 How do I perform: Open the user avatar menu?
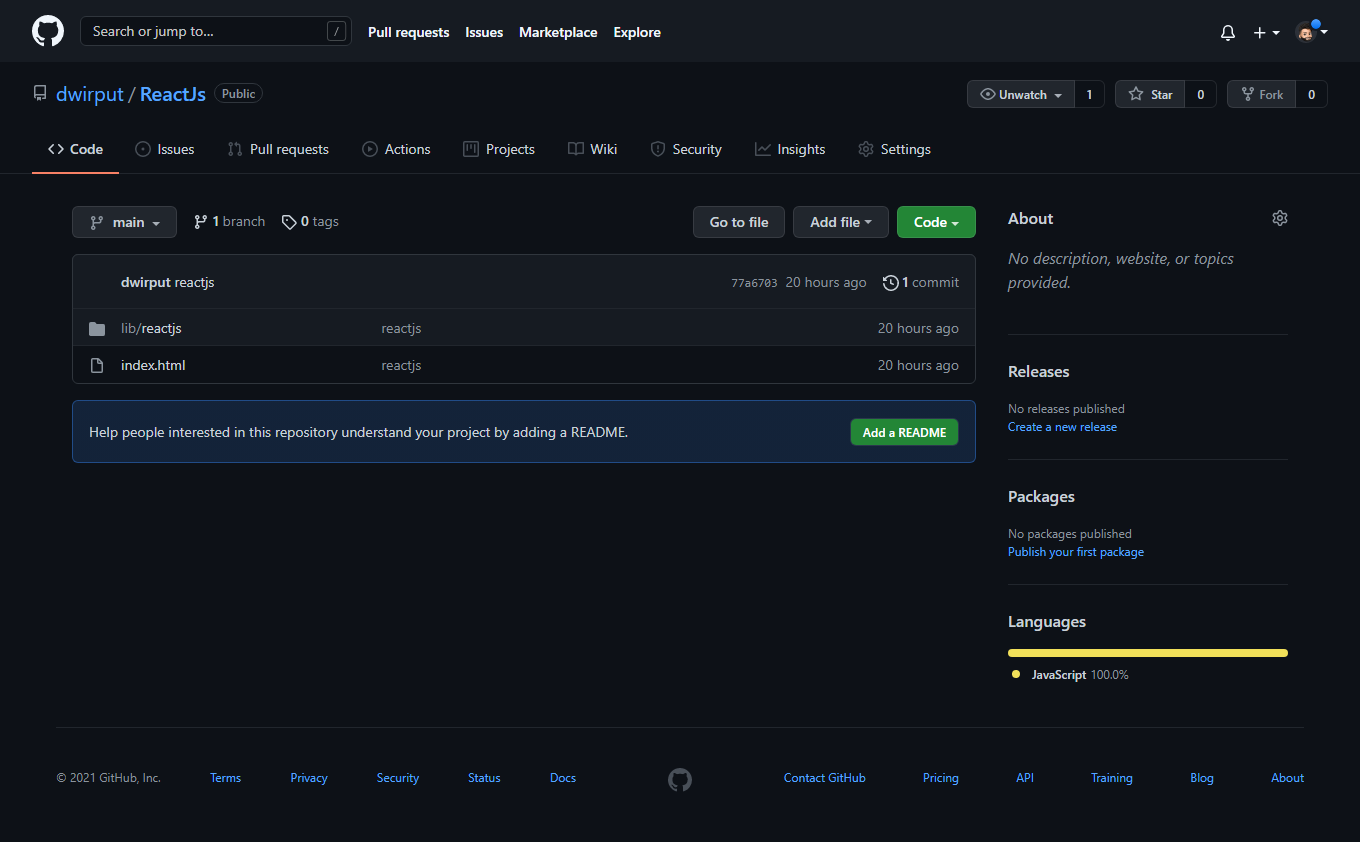[1311, 32]
